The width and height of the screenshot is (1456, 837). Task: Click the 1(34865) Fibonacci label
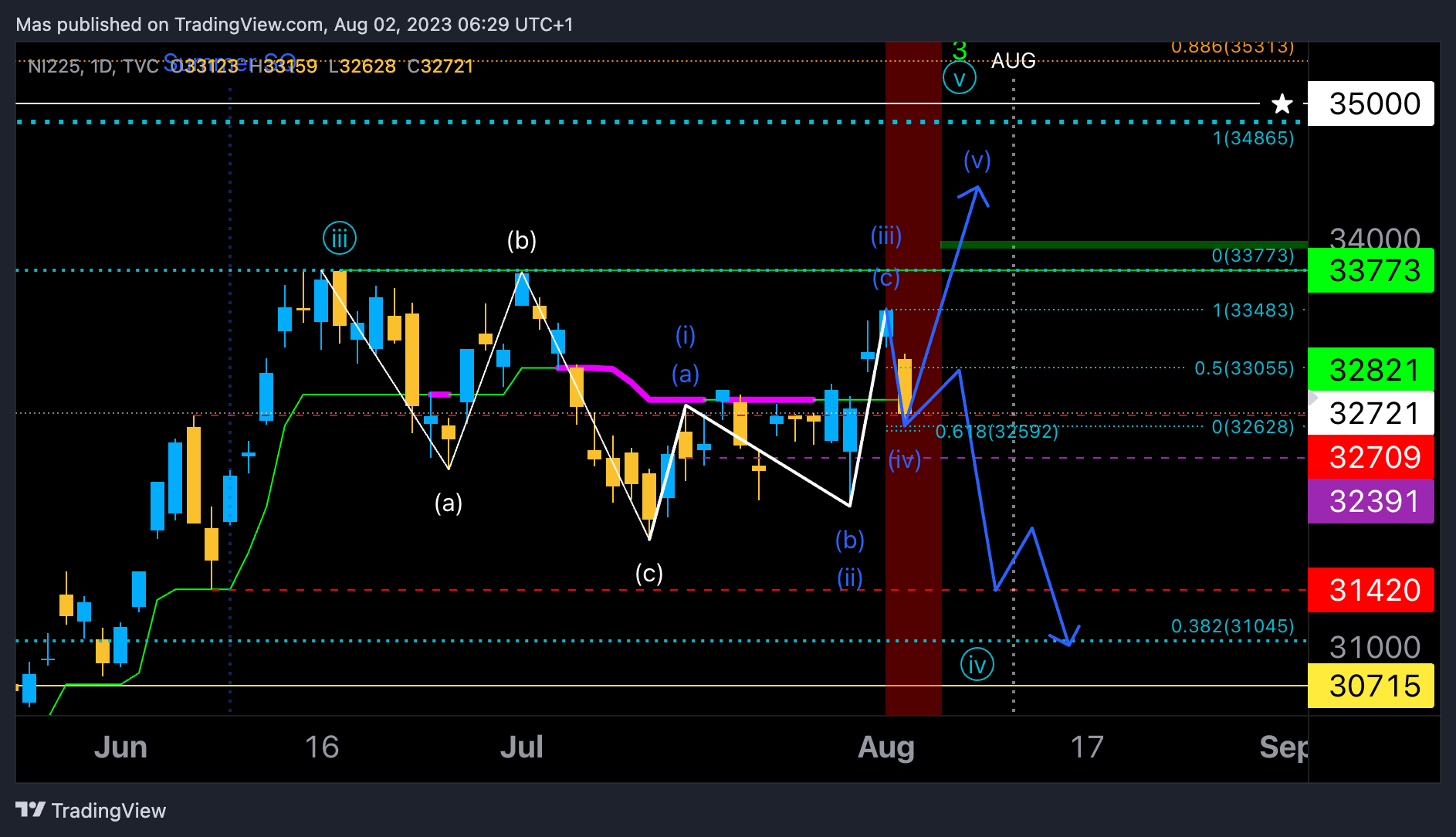[1253, 138]
